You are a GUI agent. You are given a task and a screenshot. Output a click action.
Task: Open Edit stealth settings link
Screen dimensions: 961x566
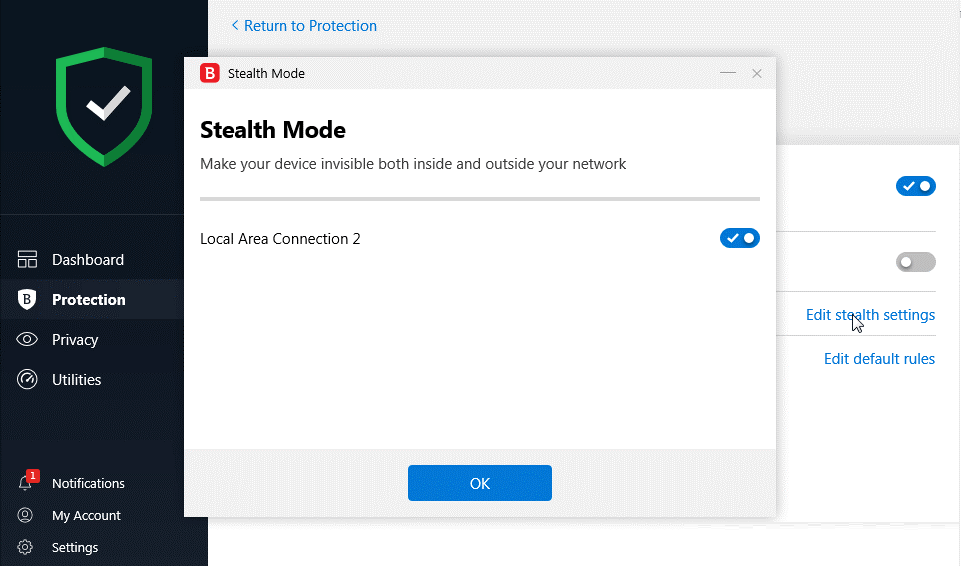(870, 315)
